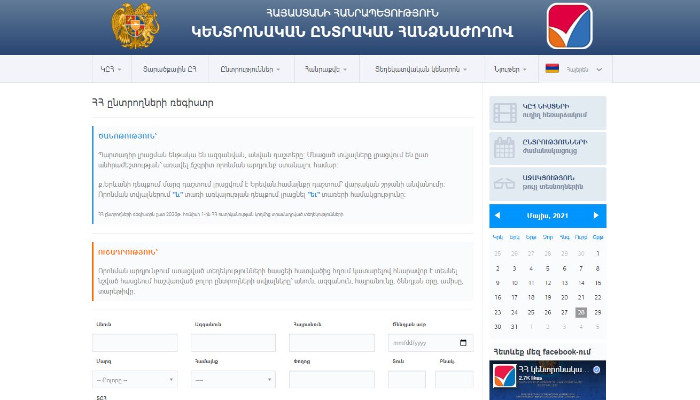Open the ԿԸՀ dropdown menu

coord(111,69)
